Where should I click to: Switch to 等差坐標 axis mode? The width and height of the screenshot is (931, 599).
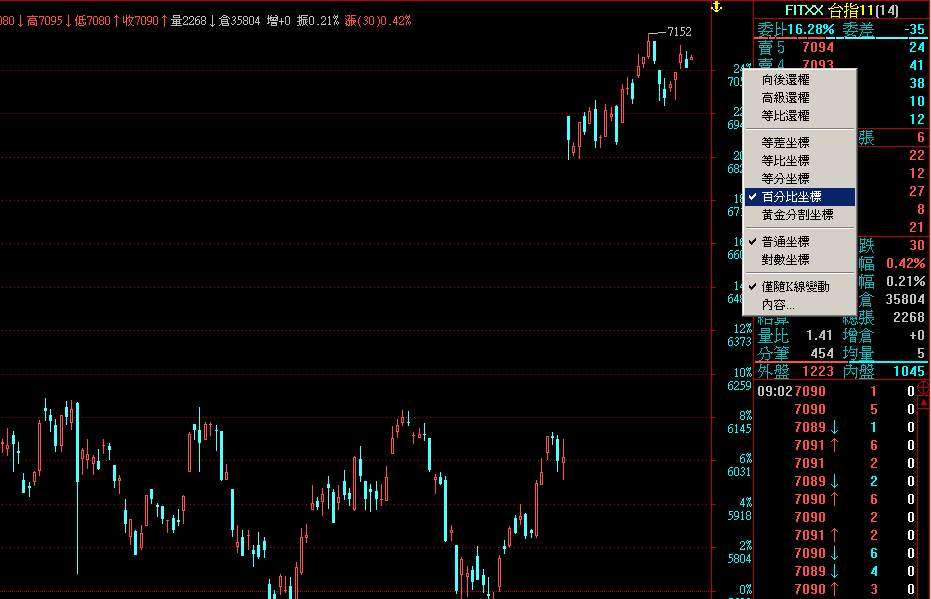786,143
